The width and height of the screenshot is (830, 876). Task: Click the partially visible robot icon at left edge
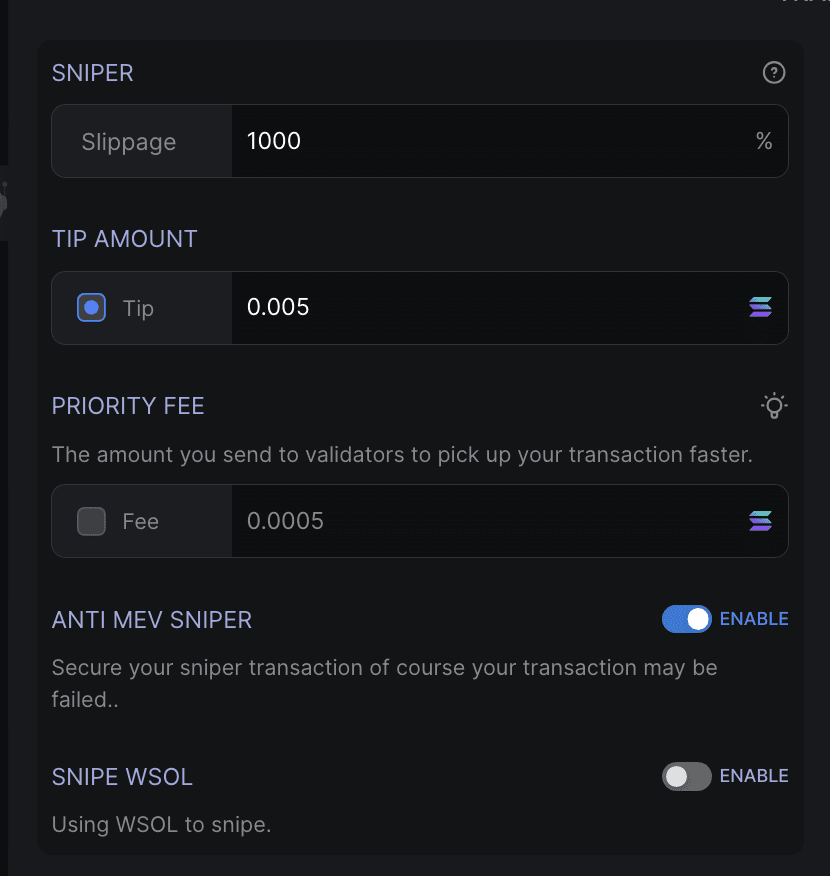3,203
